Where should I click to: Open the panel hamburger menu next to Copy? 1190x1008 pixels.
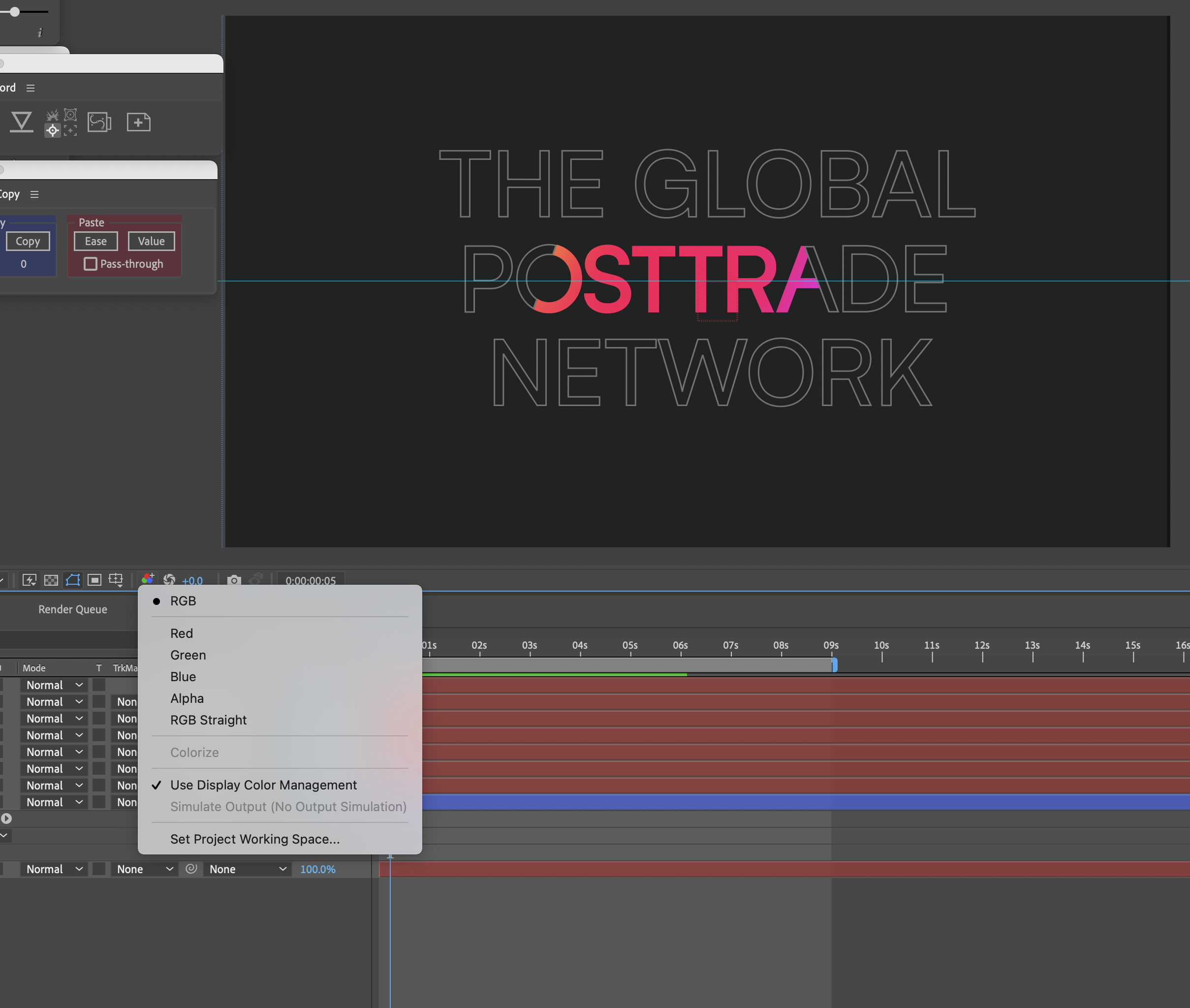tap(34, 194)
